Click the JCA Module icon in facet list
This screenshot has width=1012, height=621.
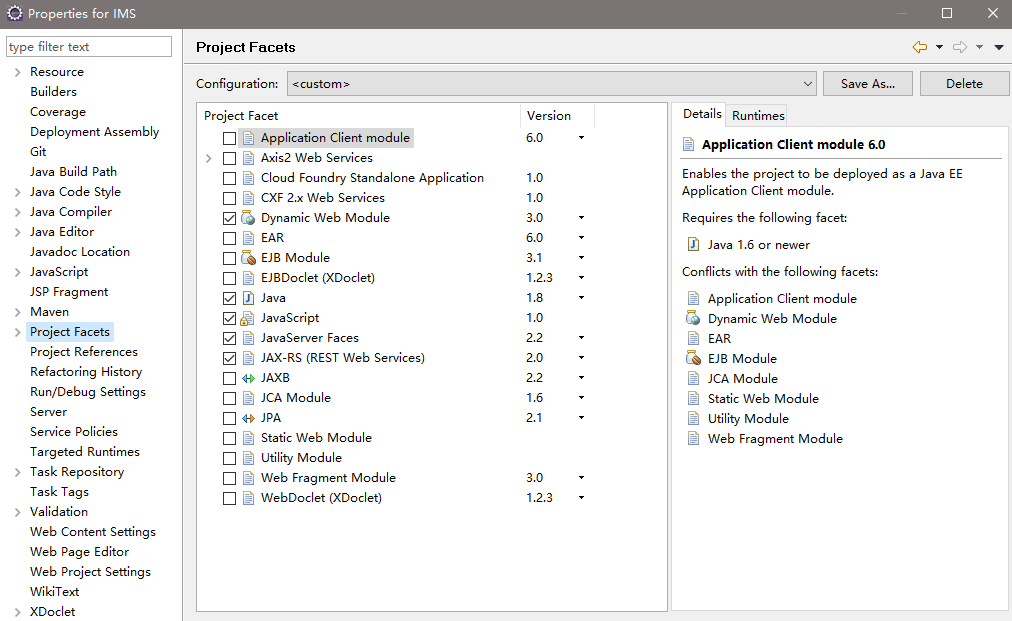(x=248, y=398)
